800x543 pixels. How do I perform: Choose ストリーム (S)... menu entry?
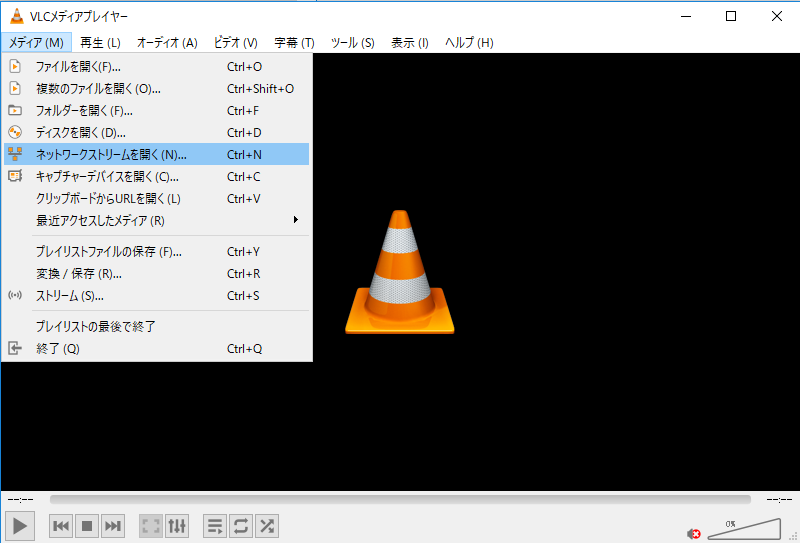(x=156, y=295)
